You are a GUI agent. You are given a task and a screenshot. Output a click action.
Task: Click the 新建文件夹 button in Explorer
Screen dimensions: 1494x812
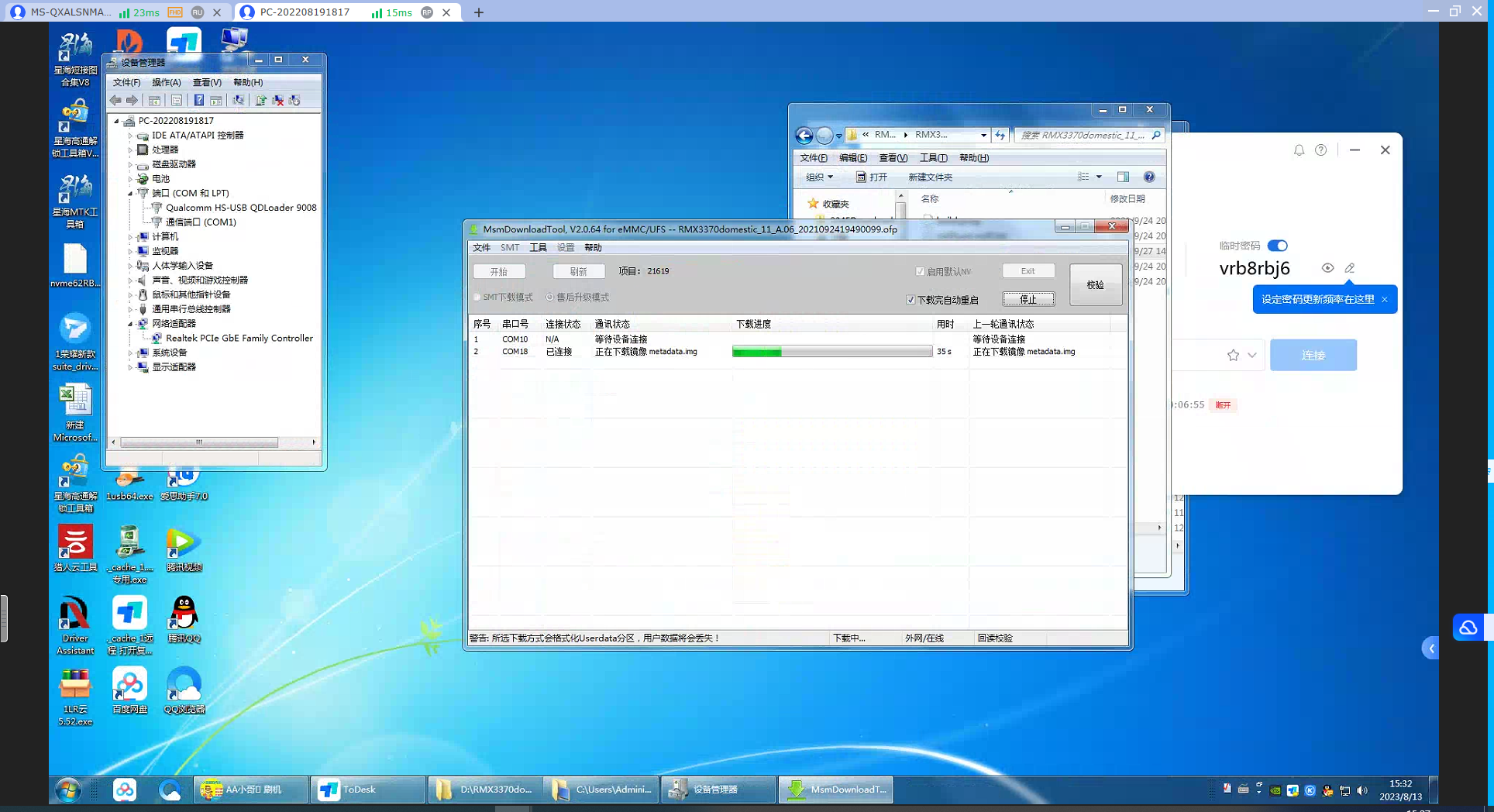click(x=930, y=177)
